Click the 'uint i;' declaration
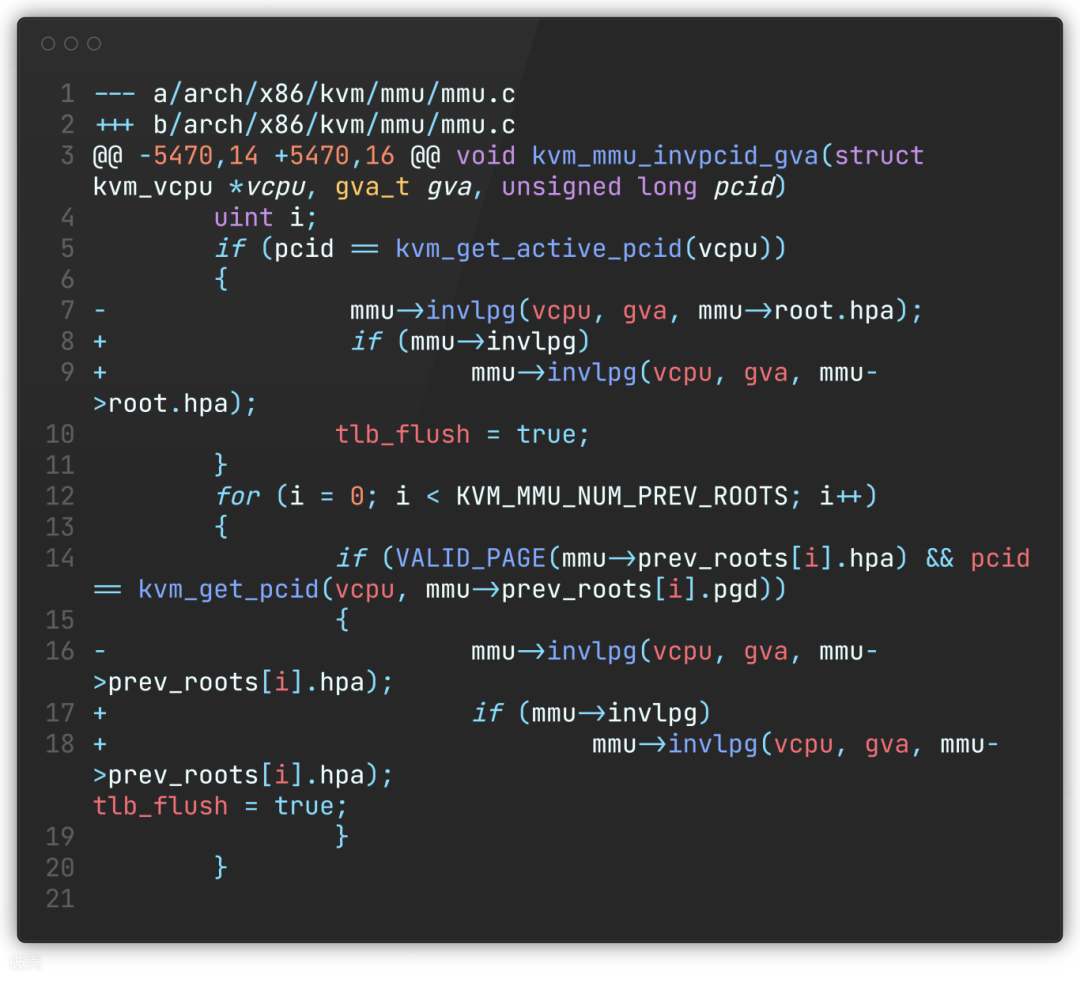 pos(265,218)
